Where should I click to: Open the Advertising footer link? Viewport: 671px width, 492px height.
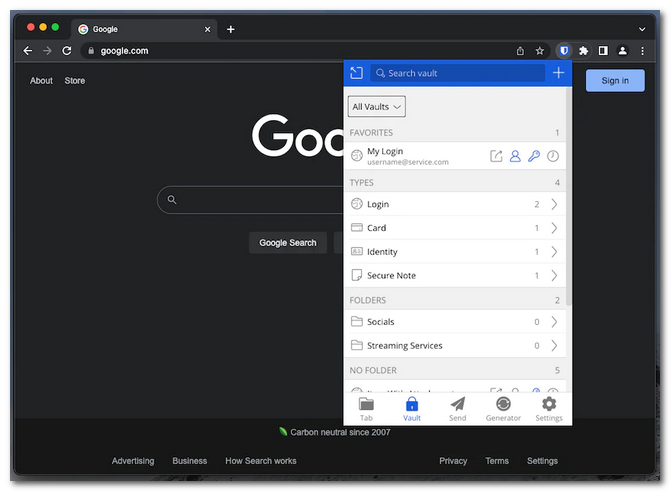133,461
